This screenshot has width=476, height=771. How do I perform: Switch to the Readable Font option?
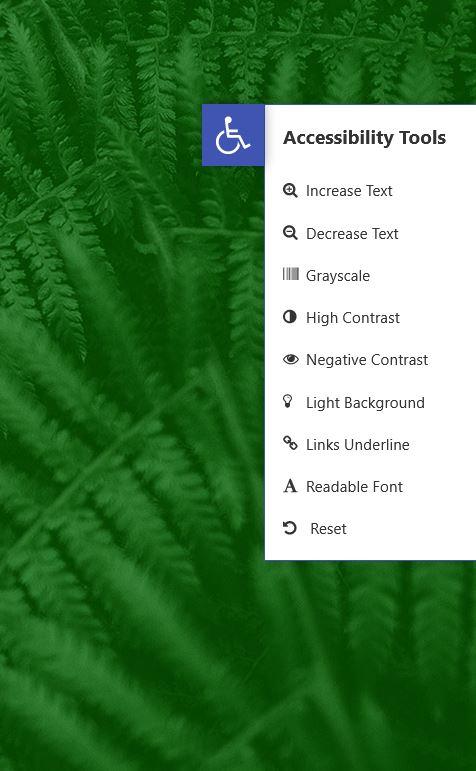[x=355, y=487]
